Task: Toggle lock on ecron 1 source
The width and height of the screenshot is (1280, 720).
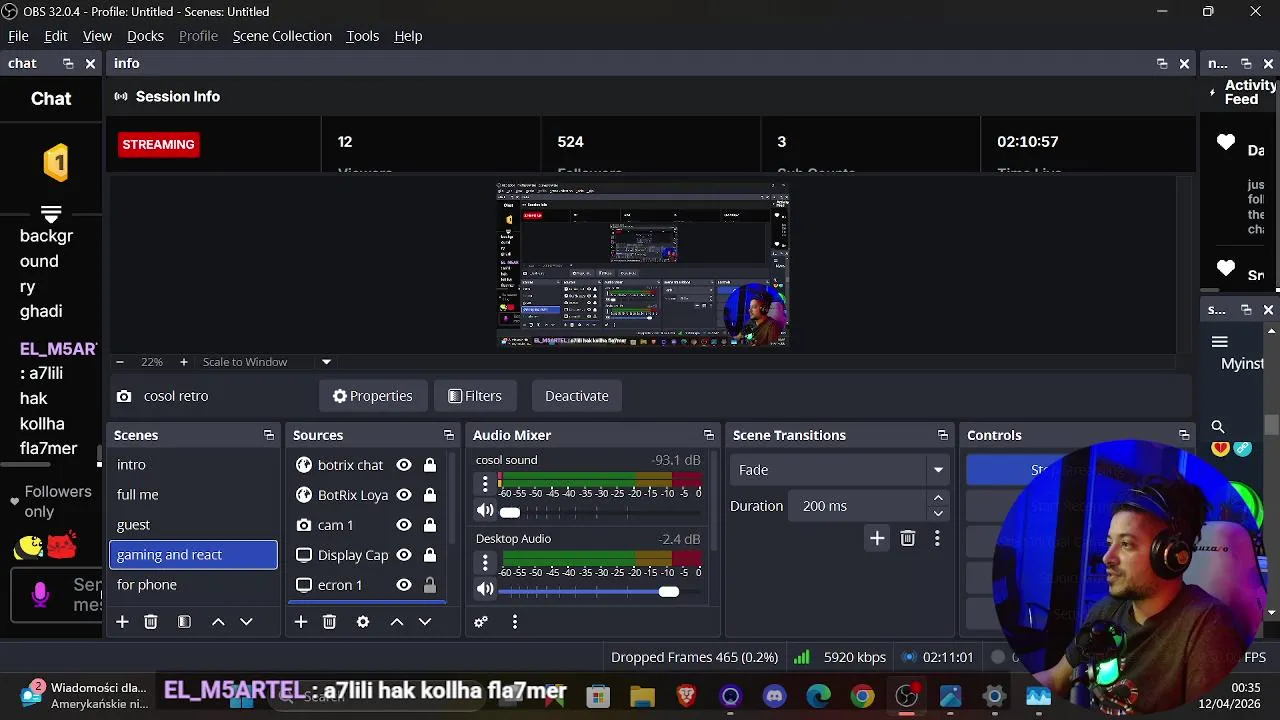Action: pyautogui.click(x=430, y=585)
